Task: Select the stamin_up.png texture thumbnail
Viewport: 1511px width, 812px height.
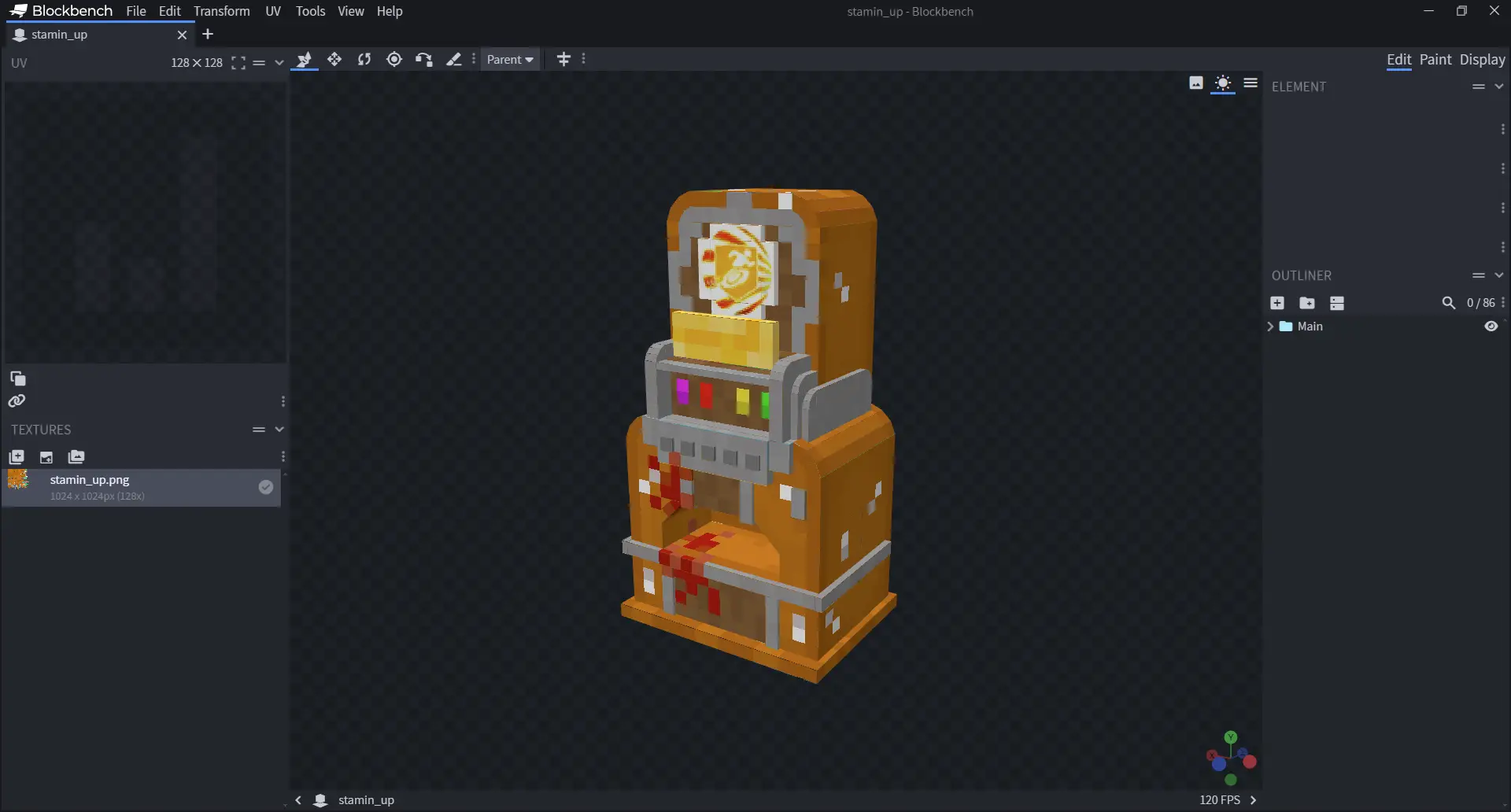Action: (19, 480)
